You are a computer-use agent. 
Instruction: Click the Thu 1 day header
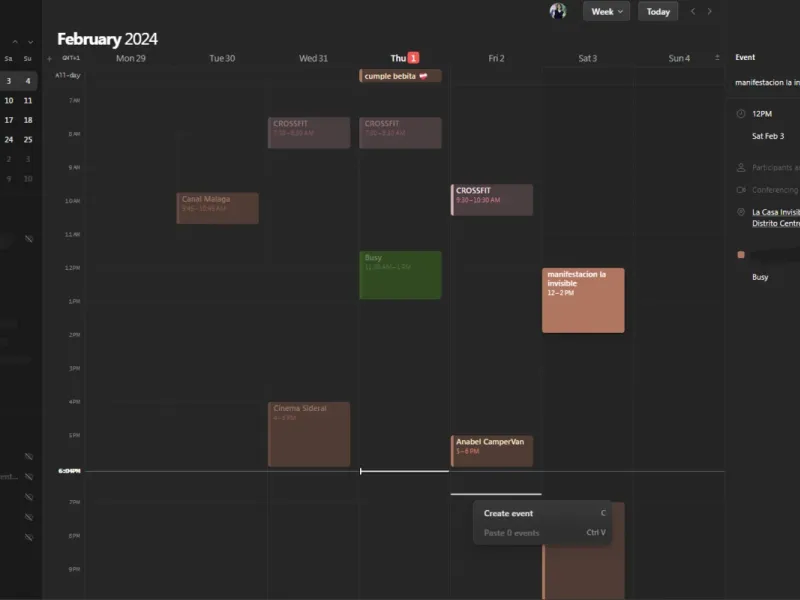(405, 58)
